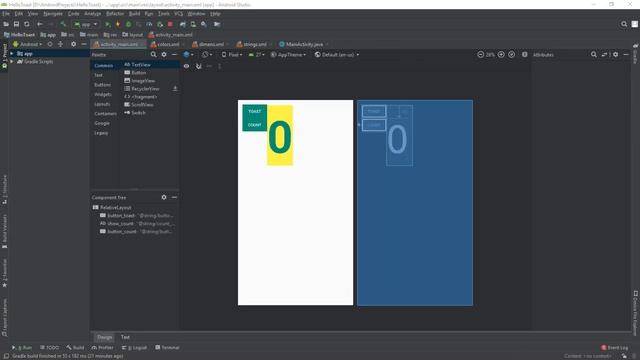Toggle the view options eye icon
Viewport: 640px width, 360px height.
tap(187, 66)
